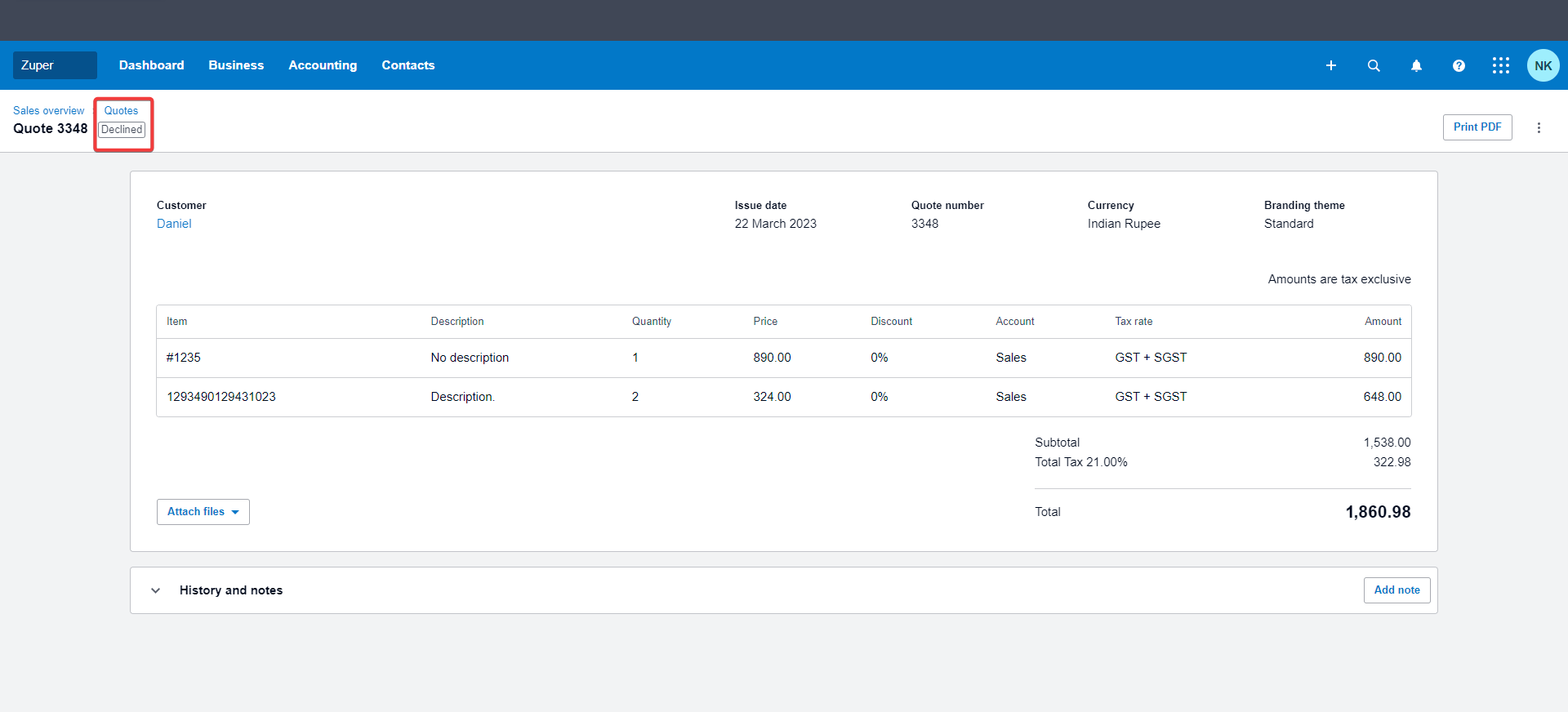
Task: Click the plus create new icon
Action: (1330, 65)
